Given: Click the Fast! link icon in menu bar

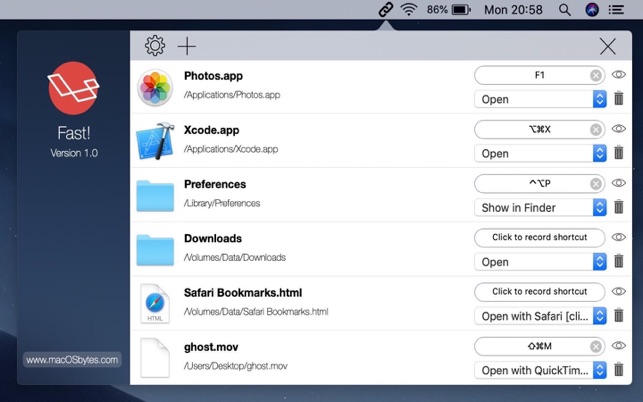Looking at the screenshot, I should (385, 9).
